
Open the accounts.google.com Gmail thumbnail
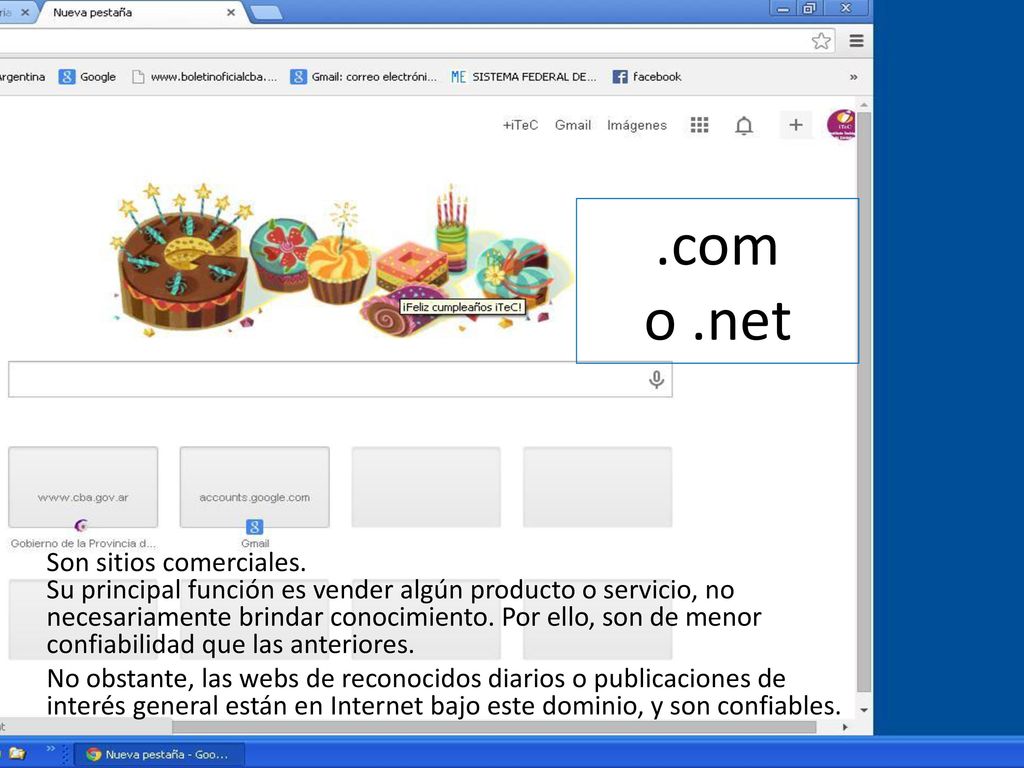coord(255,487)
